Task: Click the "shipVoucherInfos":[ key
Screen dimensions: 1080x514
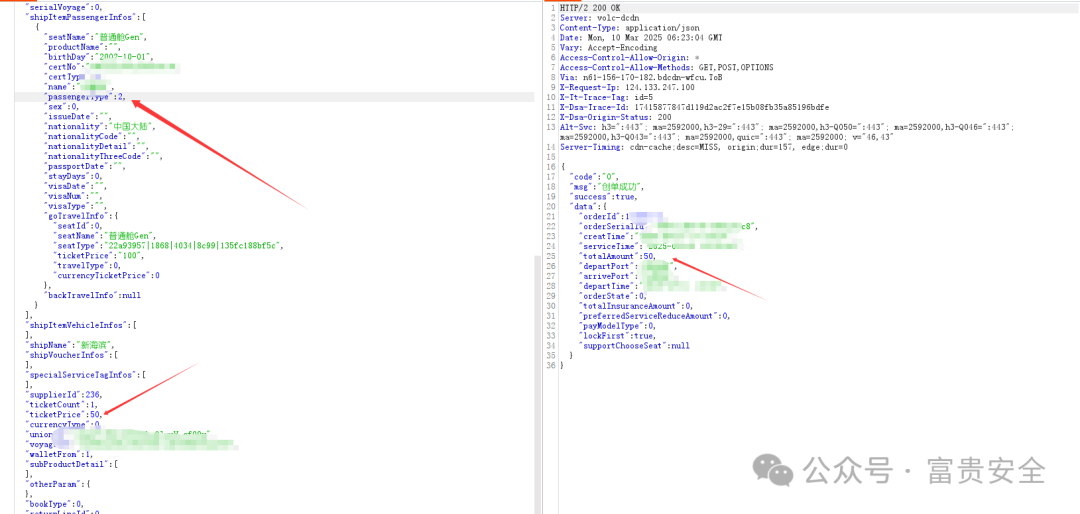Action: pyautogui.click(x=71, y=356)
